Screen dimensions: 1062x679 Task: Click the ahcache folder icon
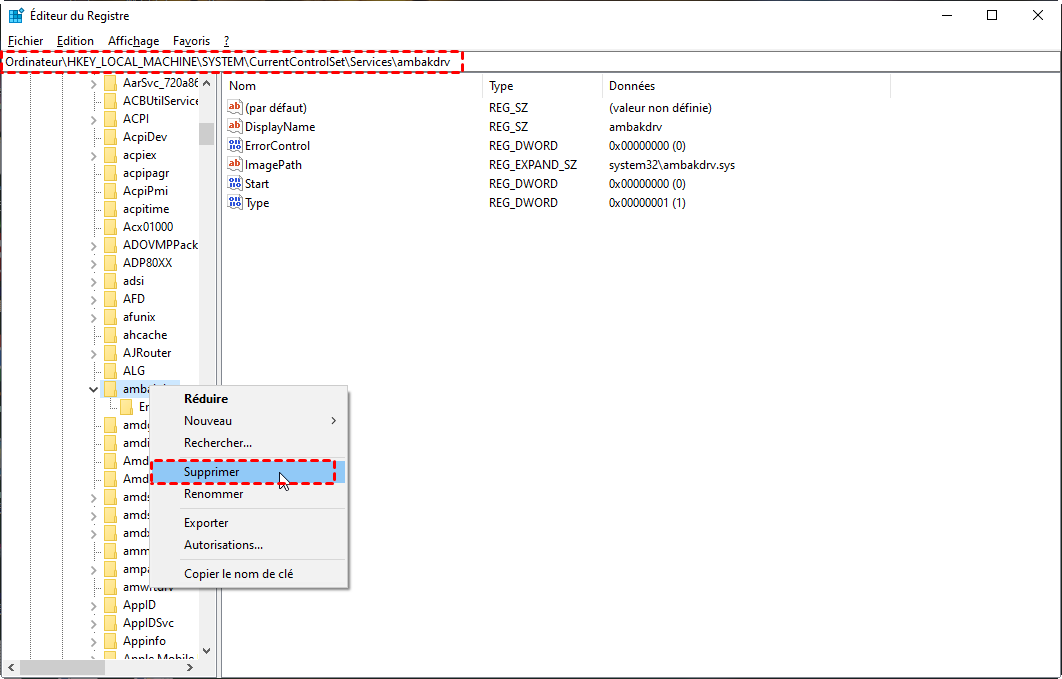point(110,335)
